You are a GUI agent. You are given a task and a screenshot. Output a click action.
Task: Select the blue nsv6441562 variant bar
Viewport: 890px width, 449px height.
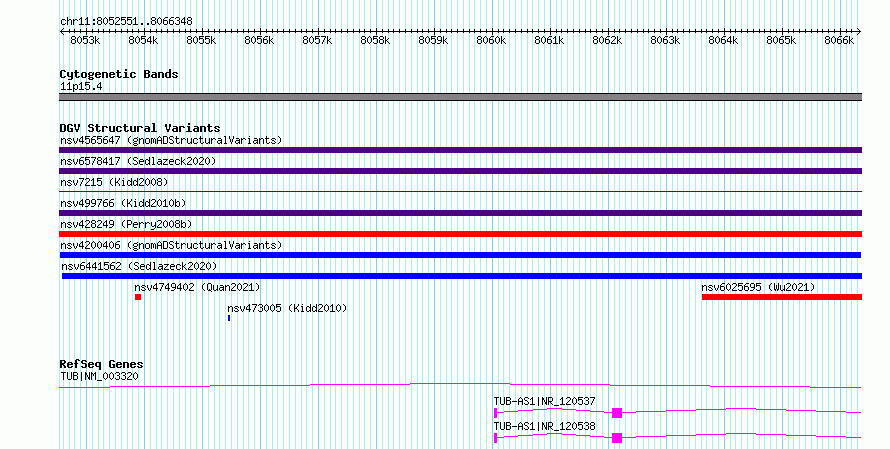click(461, 276)
